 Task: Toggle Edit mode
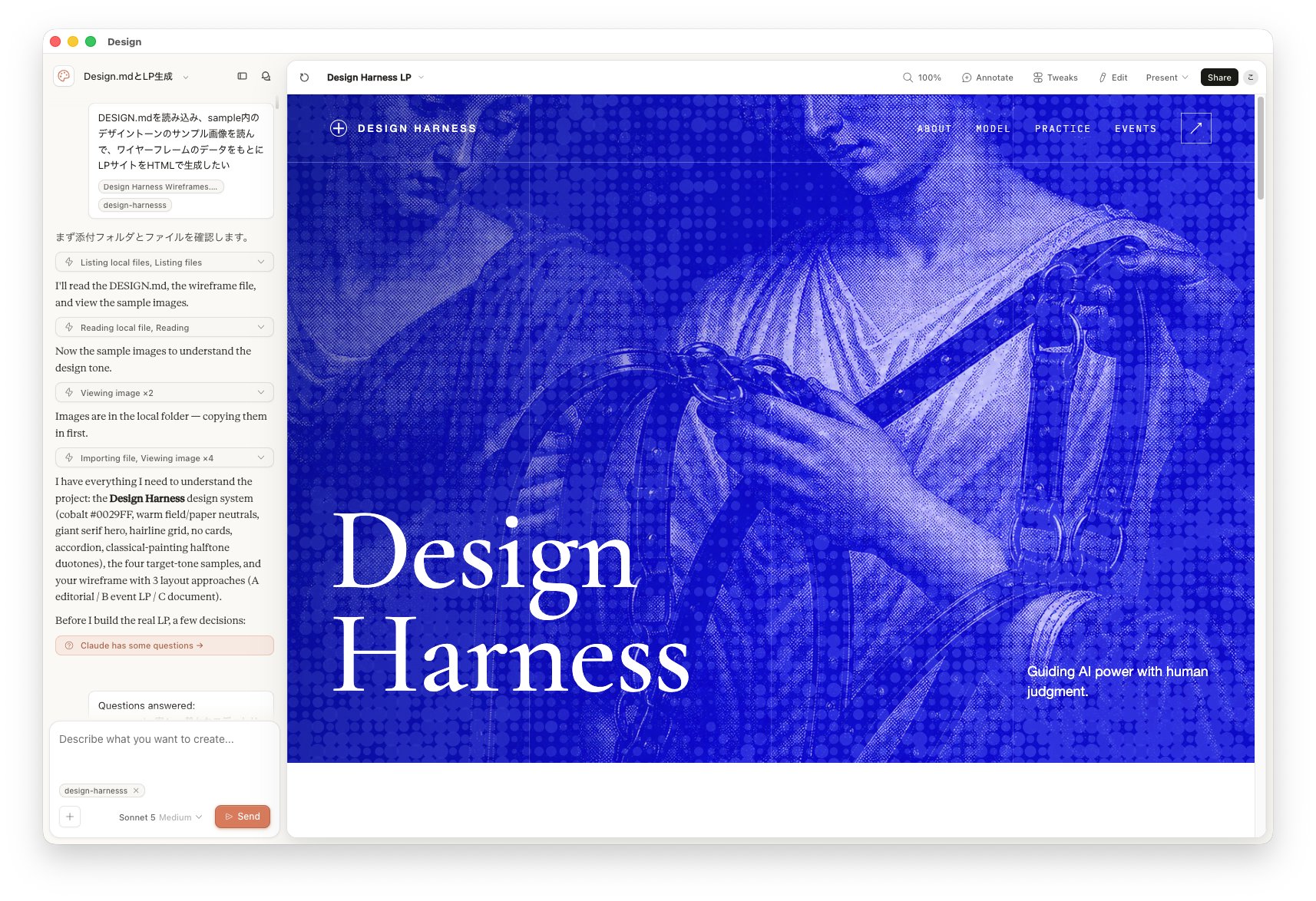(x=1113, y=78)
